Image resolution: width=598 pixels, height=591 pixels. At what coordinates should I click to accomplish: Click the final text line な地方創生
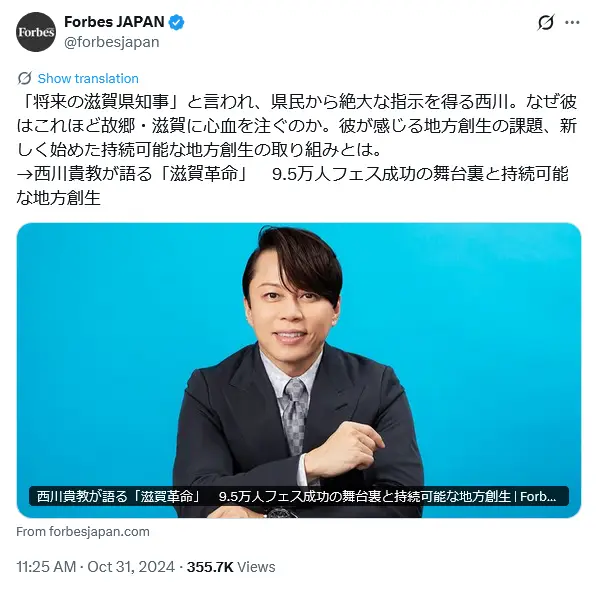(x=58, y=198)
